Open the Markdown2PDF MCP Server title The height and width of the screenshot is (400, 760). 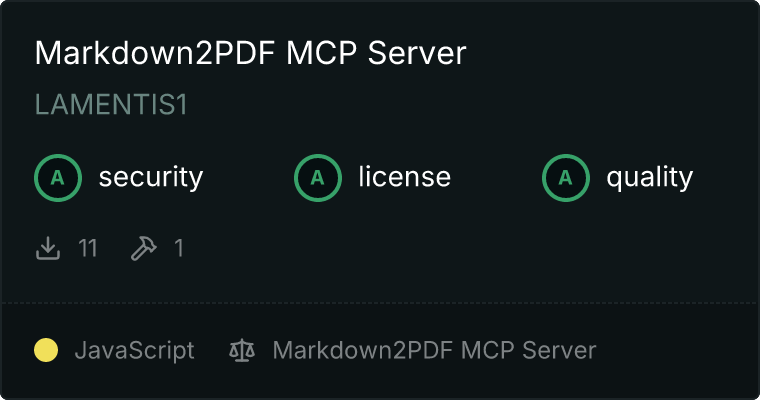click(x=250, y=53)
